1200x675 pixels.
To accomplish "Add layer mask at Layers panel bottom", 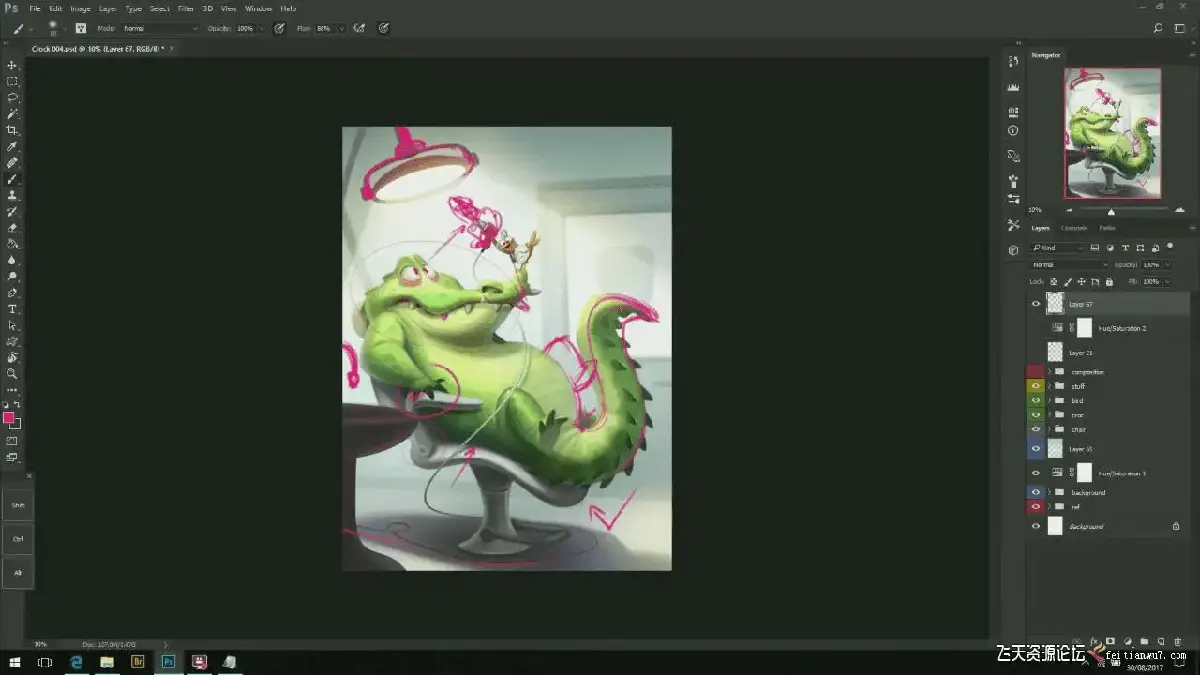I will point(1110,641).
